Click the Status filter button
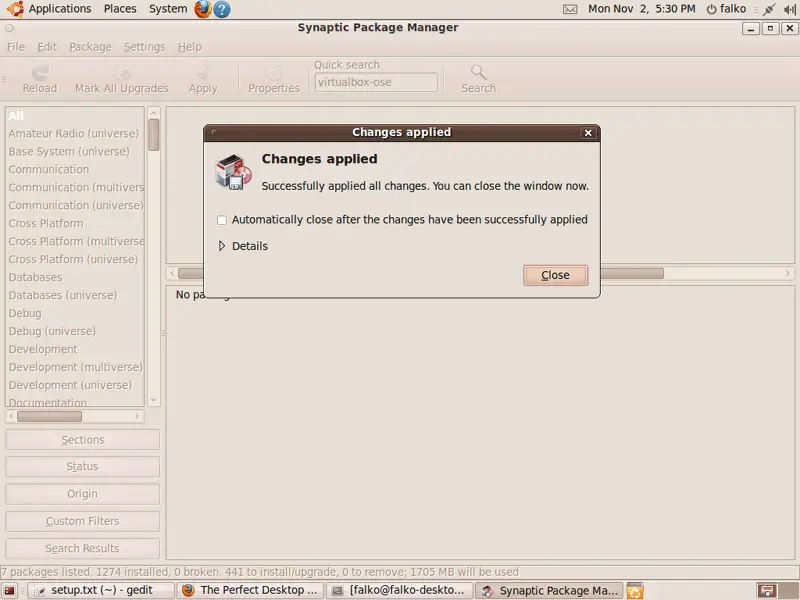The height and width of the screenshot is (600, 800). 83,466
